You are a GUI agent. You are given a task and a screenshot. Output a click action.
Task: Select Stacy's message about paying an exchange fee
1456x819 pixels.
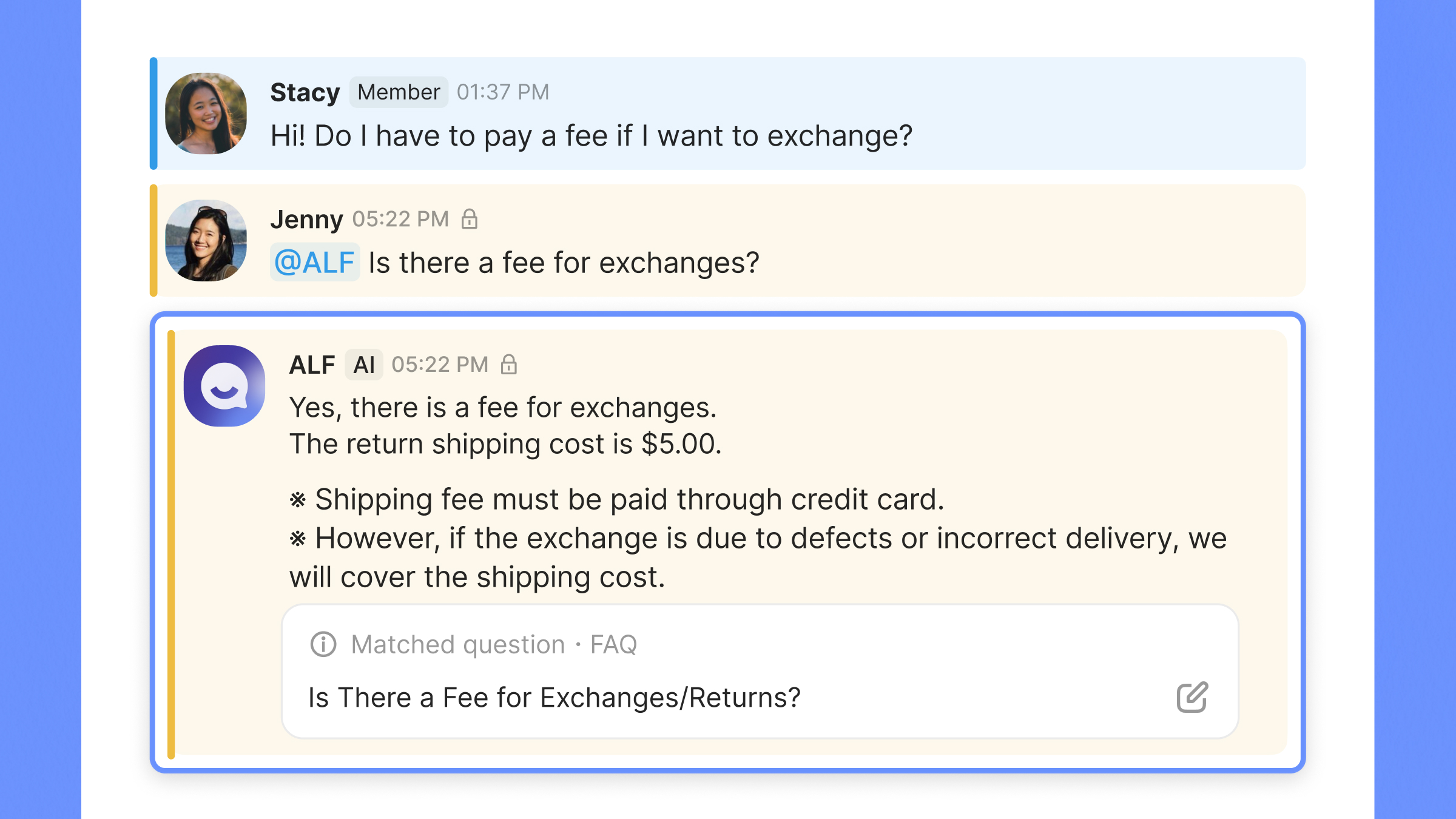coord(591,136)
